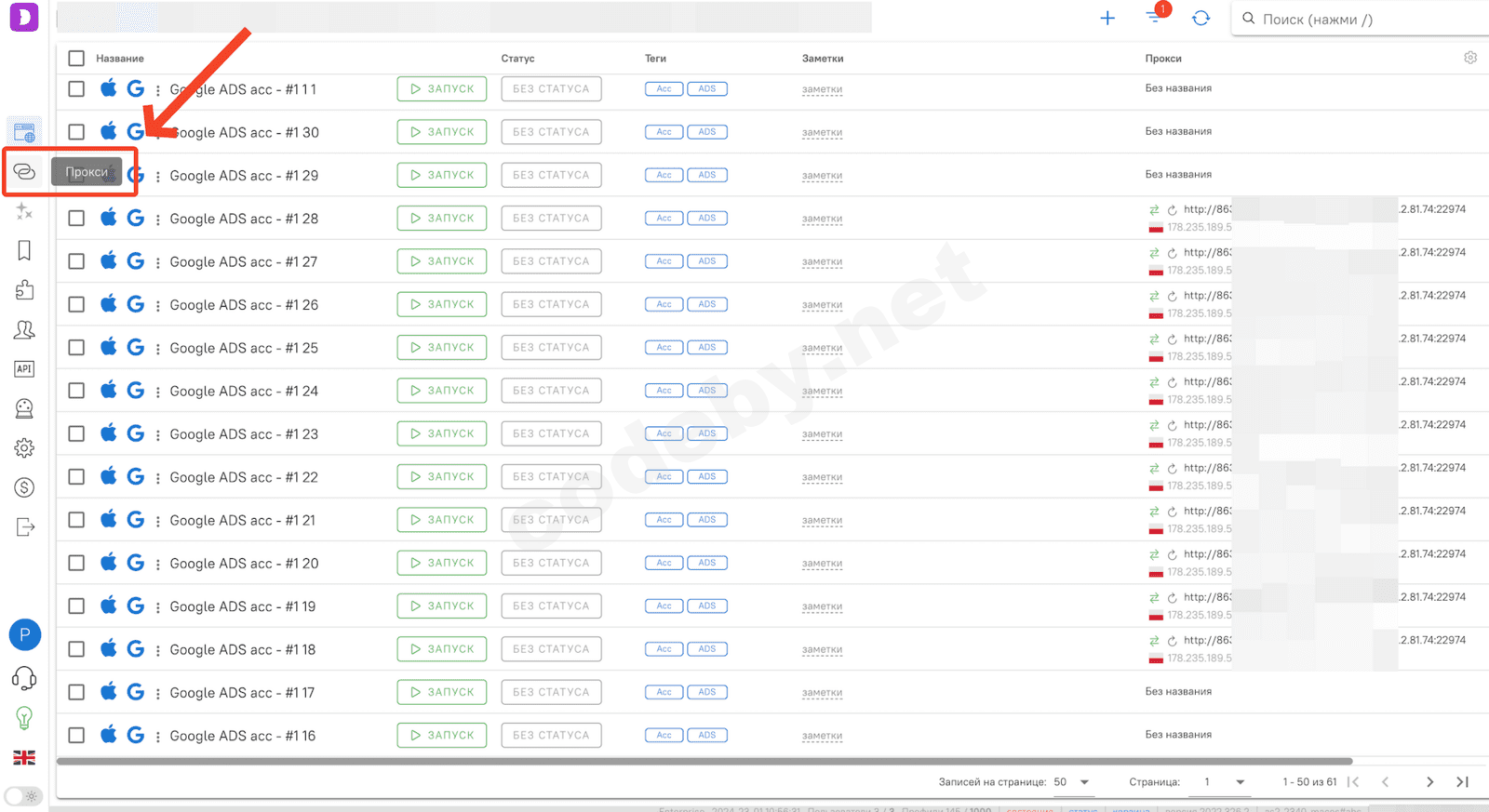Open the bookmarks sidebar icon
Image resolution: width=1489 pixels, height=812 pixels.
pyautogui.click(x=24, y=250)
